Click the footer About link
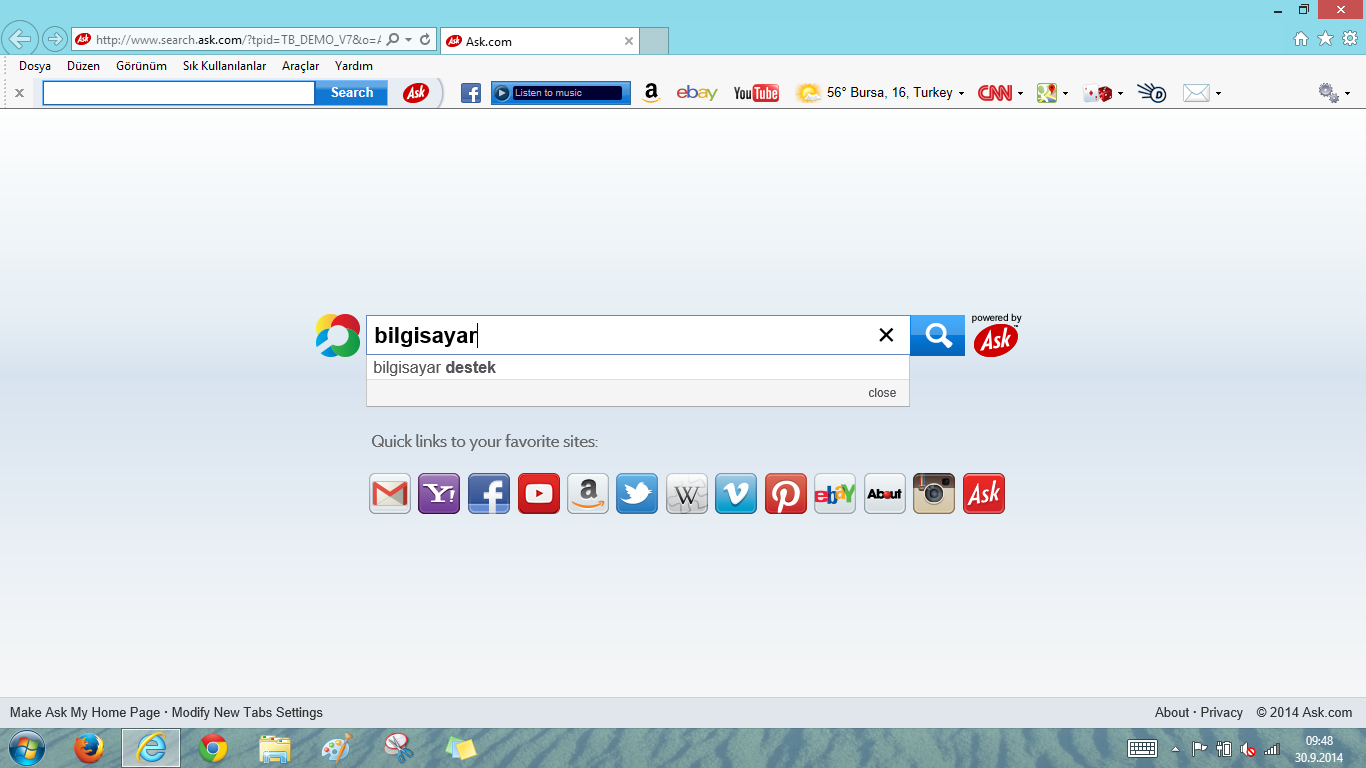 click(1172, 713)
